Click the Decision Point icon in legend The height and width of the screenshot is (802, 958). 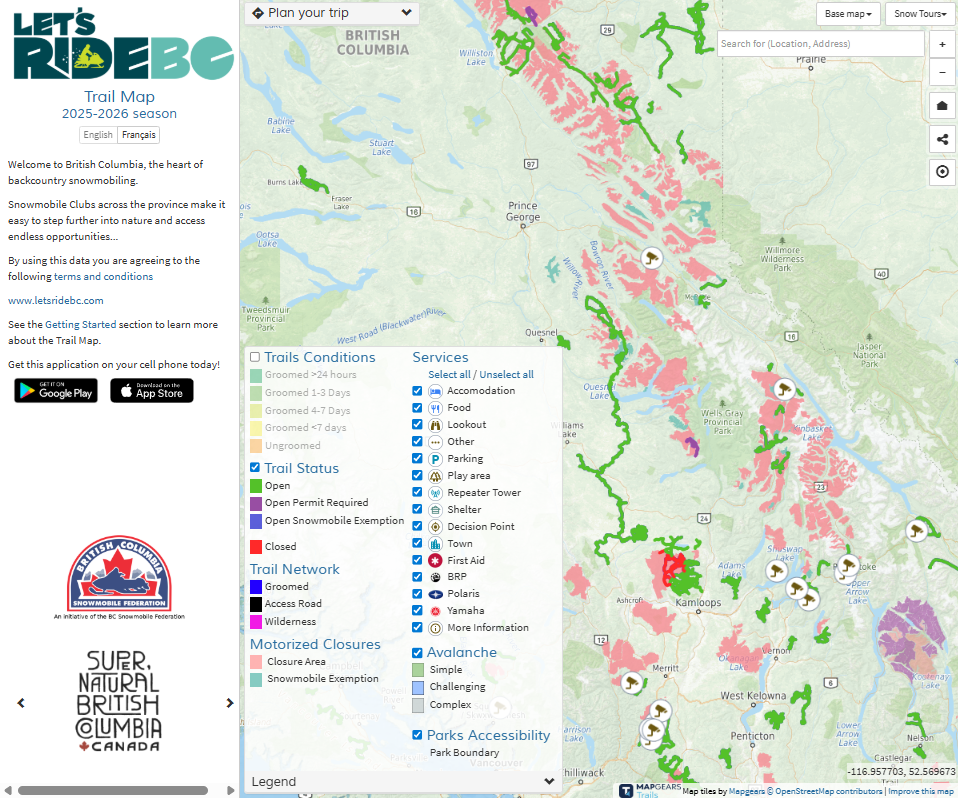point(435,527)
